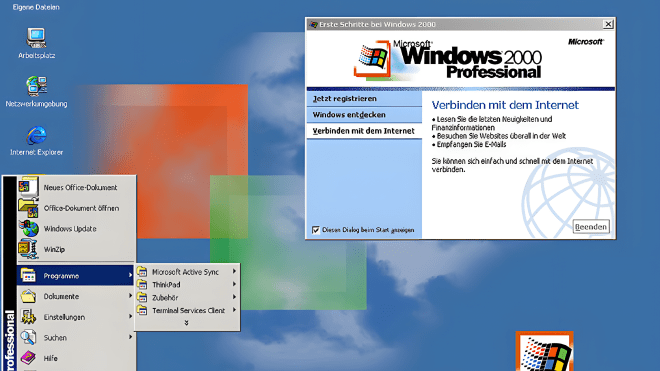
Task: Click the WinZip icon in Start menu
Action: (28, 249)
